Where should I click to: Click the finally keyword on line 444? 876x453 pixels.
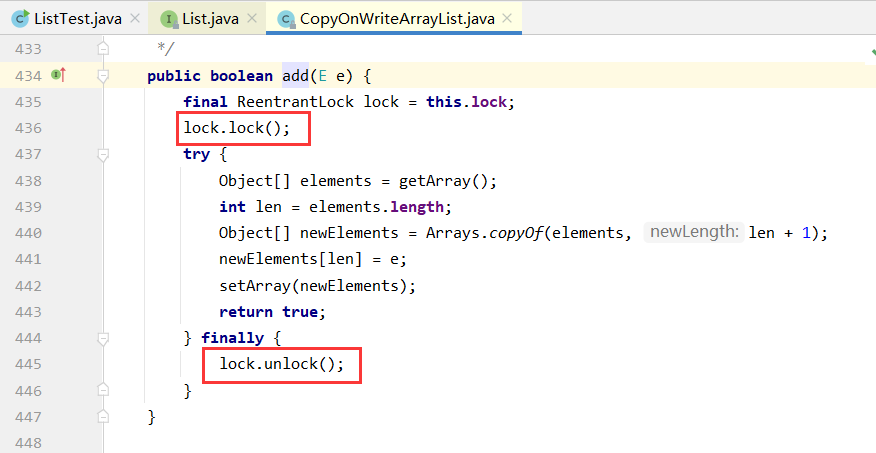click(232, 338)
